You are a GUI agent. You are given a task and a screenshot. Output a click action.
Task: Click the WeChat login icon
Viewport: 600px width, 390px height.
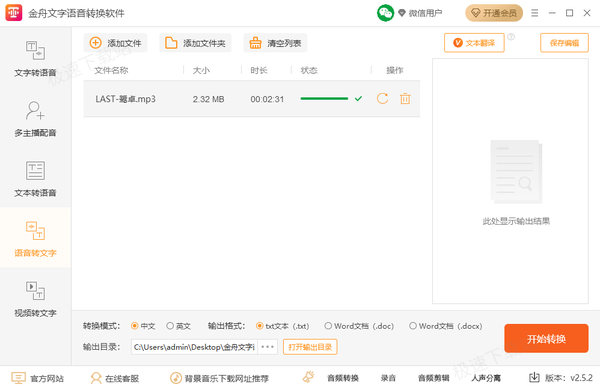[x=385, y=13]
